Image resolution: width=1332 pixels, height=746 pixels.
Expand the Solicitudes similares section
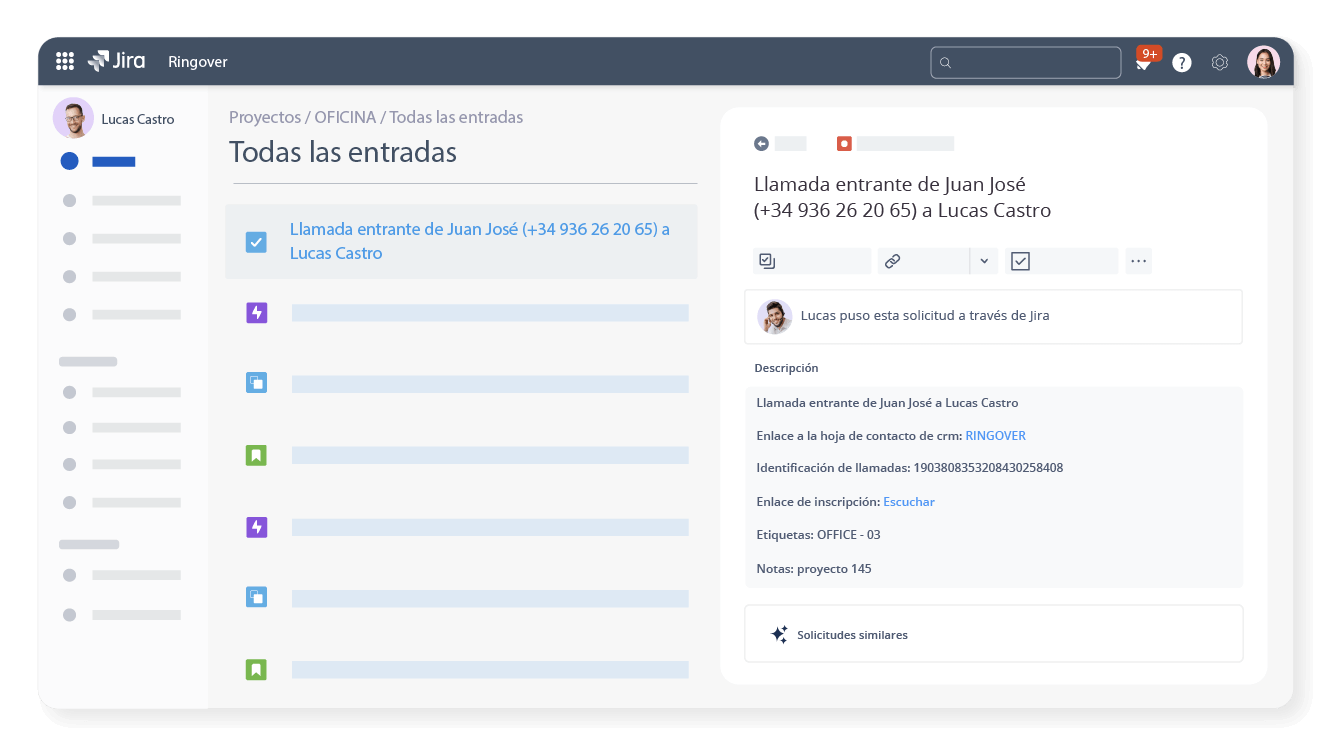852,634
